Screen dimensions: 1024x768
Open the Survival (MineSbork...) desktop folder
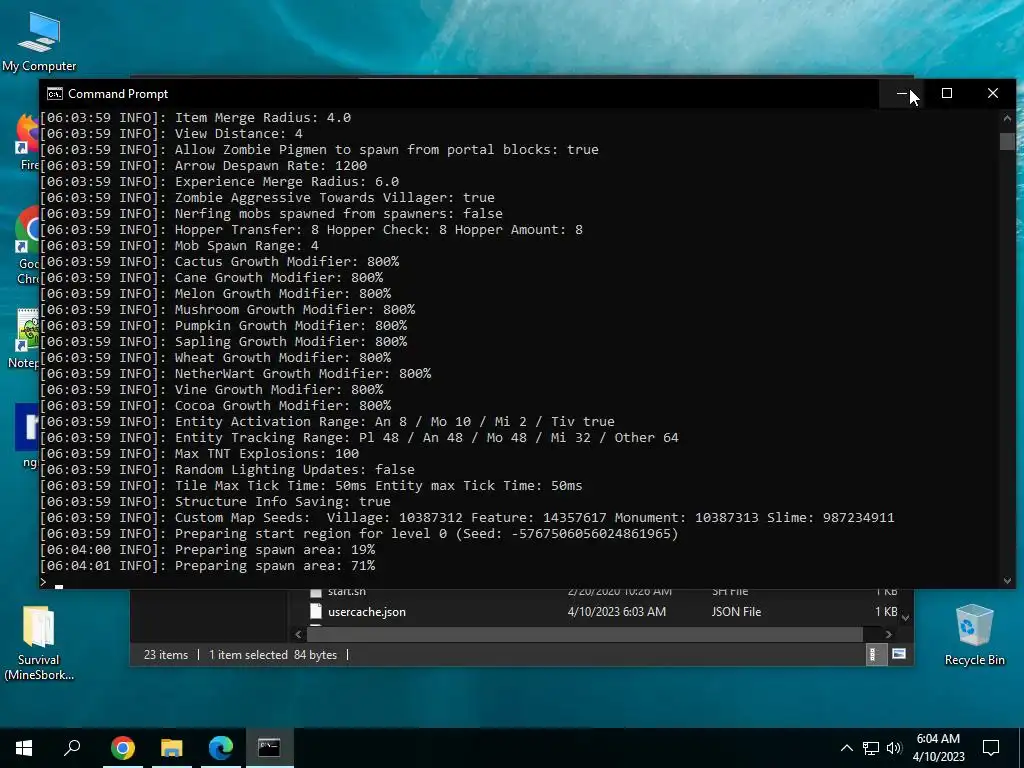(x=39, y=643)
